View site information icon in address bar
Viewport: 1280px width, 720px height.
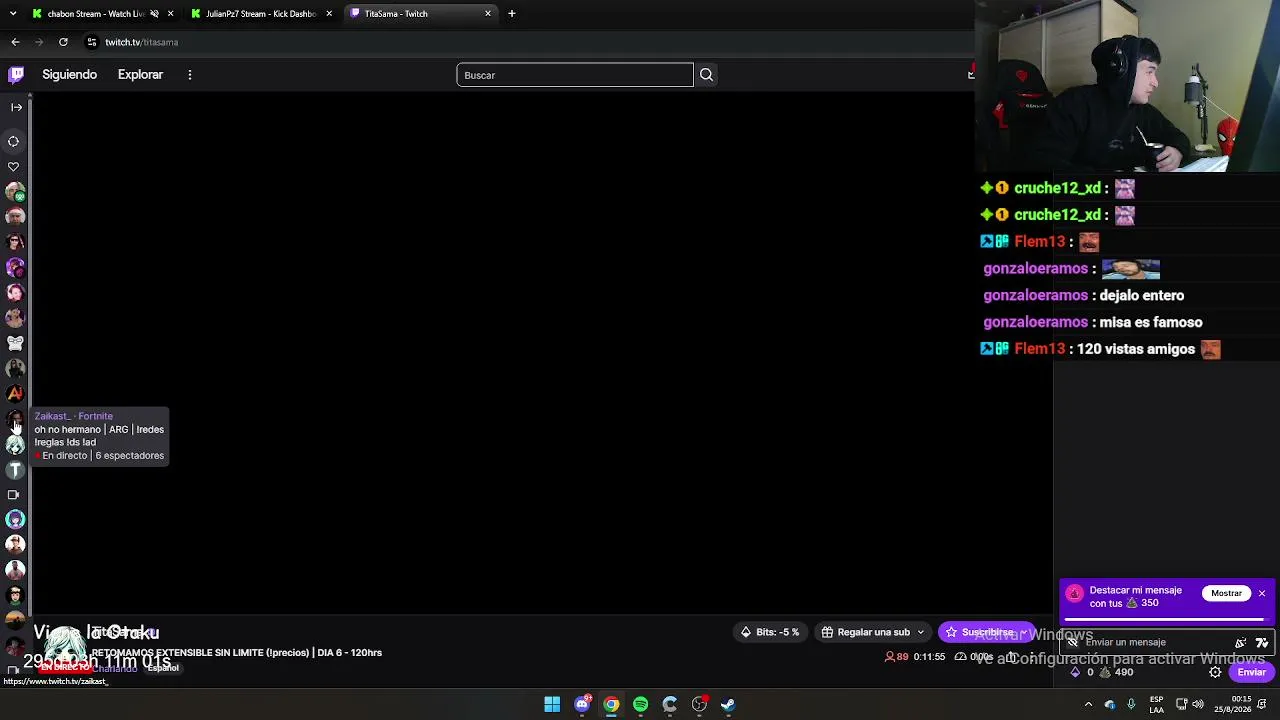click(91, 42)
